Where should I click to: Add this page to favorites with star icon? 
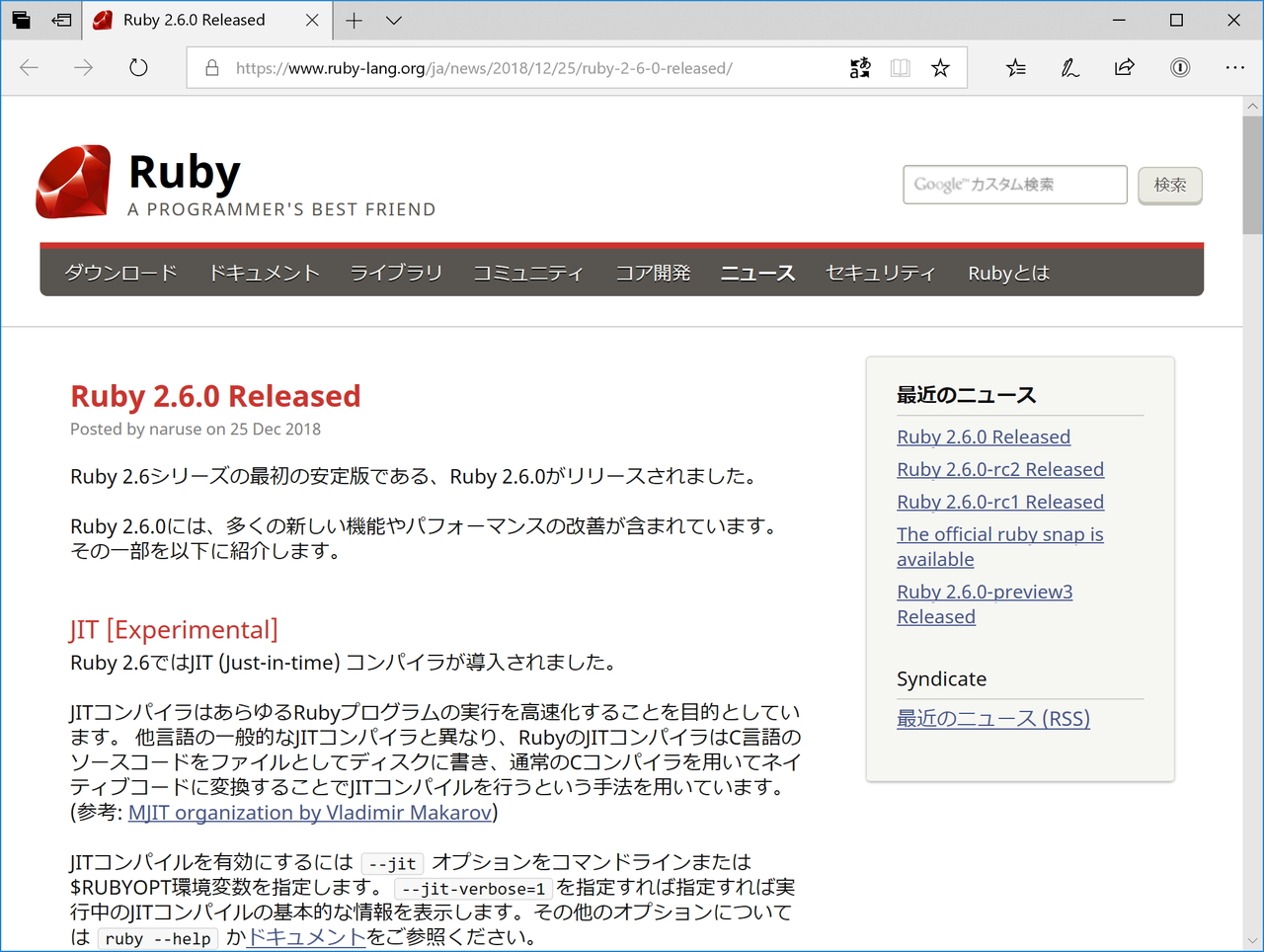coord(939,67)
